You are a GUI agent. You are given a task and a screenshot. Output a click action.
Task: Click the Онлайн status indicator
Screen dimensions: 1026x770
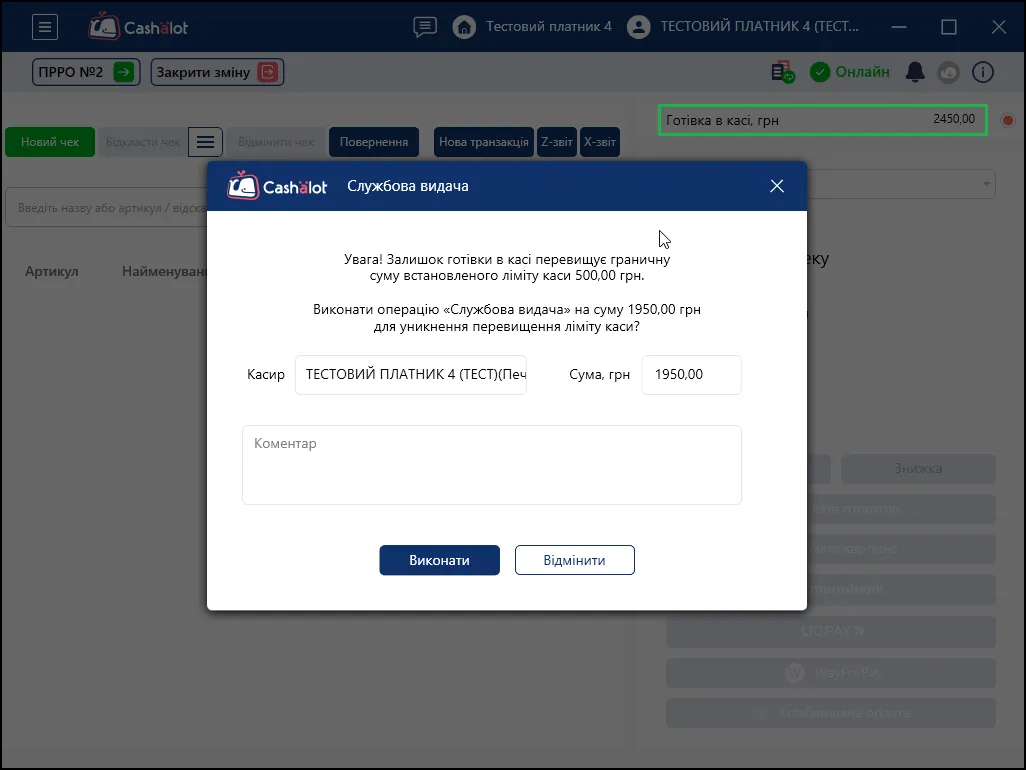(849, 72)
